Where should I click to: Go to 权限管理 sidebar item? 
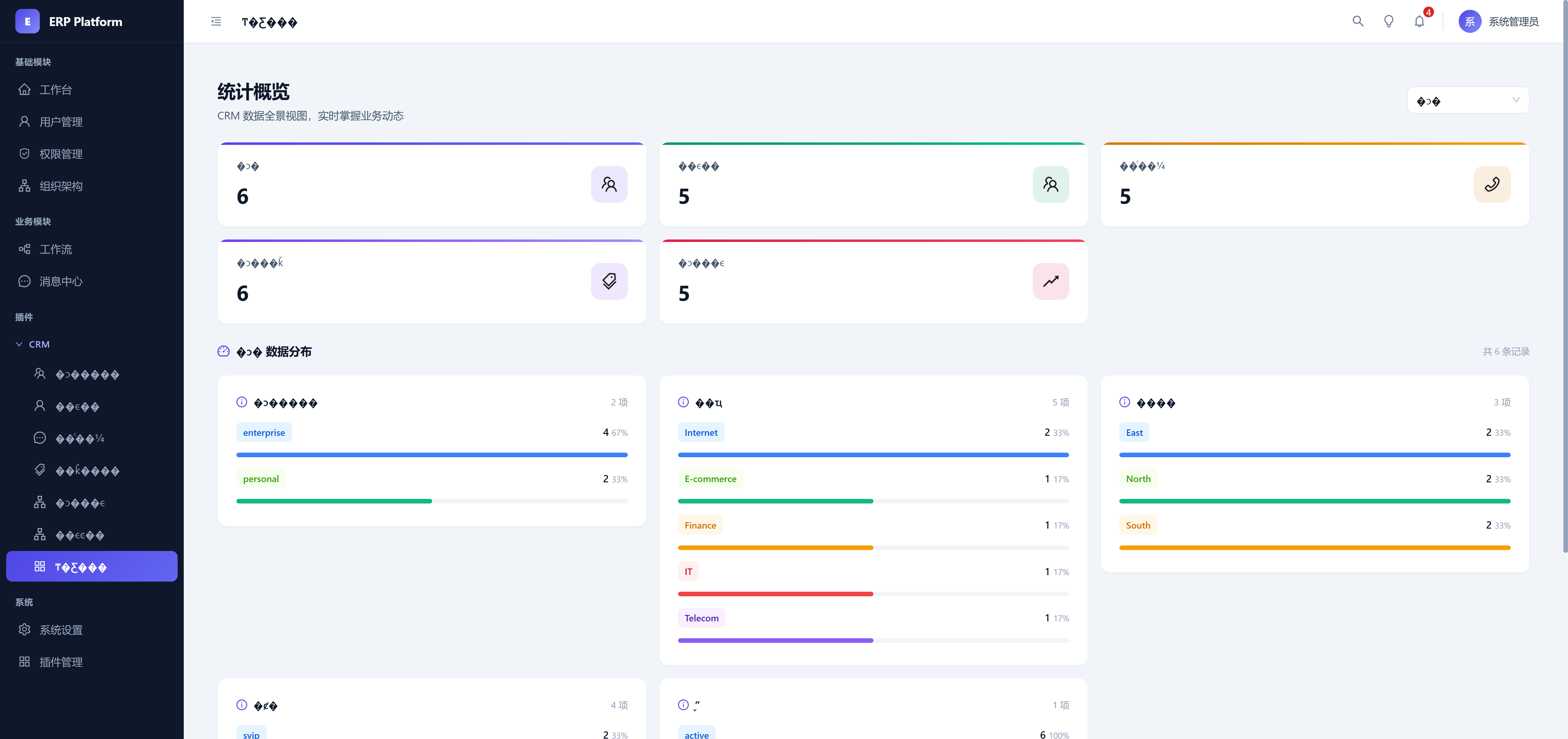point(60,154)
